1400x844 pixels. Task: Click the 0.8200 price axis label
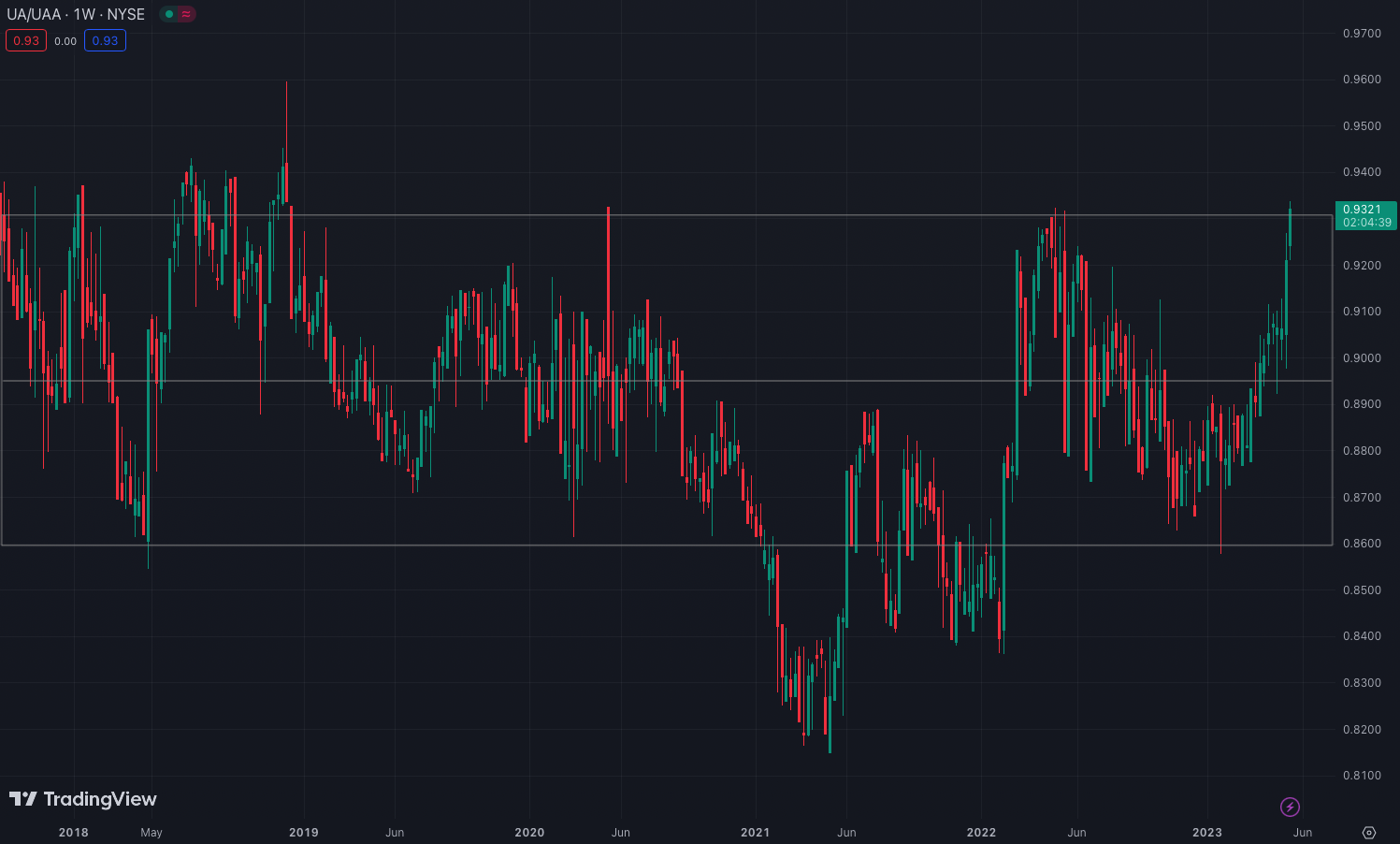click(1362, 730)
